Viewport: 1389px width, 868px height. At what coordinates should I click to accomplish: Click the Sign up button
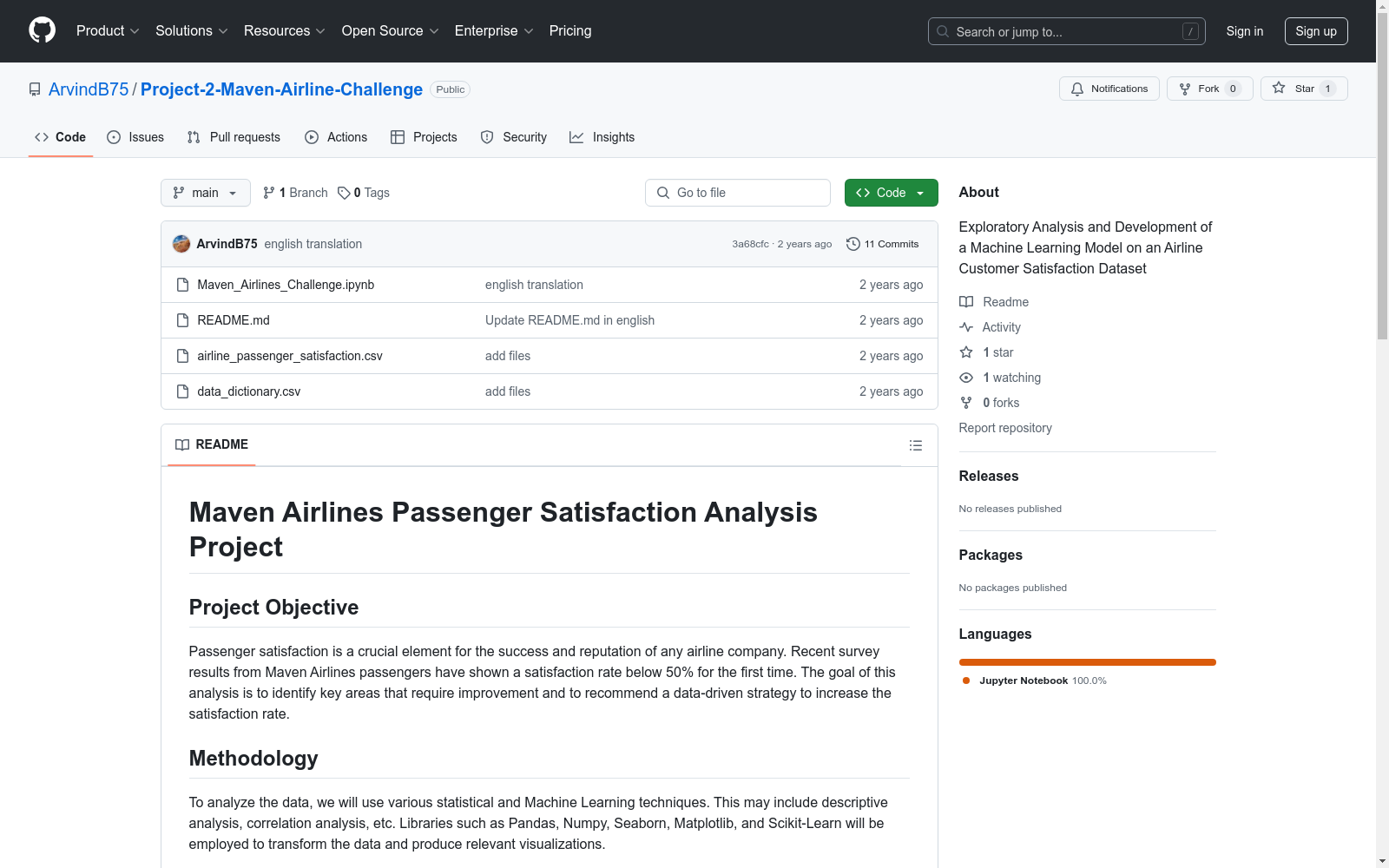pos(1316,31)
